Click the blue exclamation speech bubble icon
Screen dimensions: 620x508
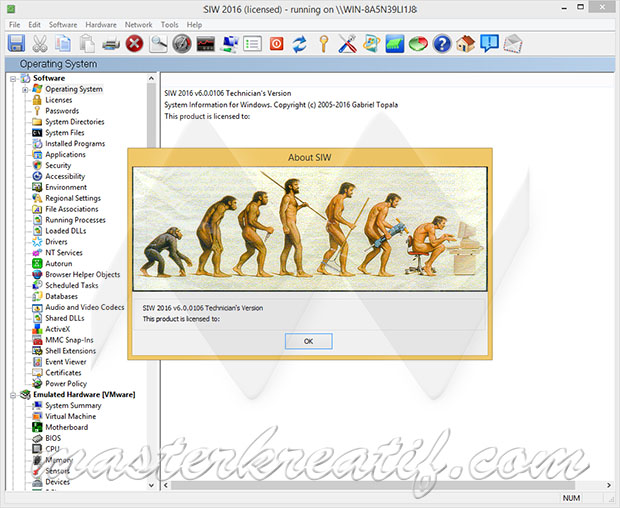click(x=490, y=43)
